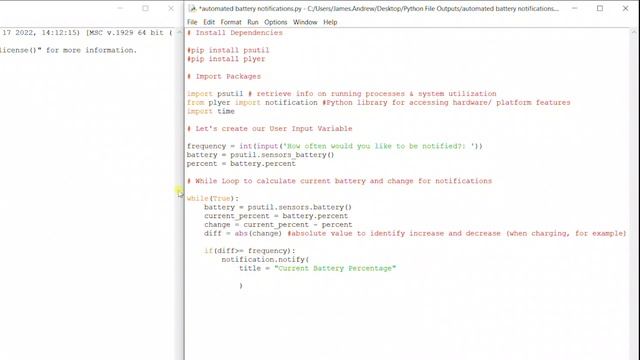Click the '# Install Dependencies' comment line
Image resolution: width=640 pixels, height=360 pixels.
(235, 33)
